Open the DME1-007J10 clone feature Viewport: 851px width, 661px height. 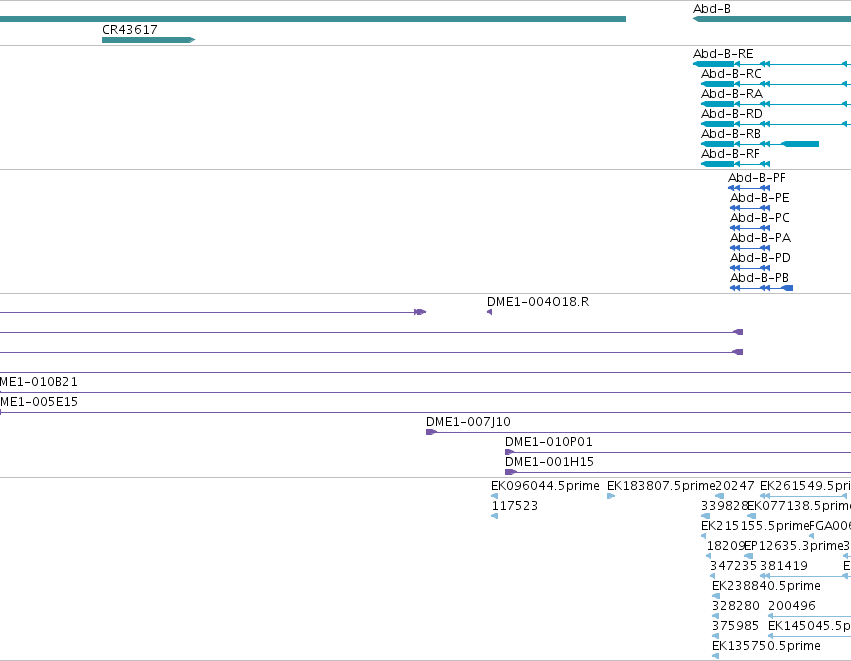(638, 432)
